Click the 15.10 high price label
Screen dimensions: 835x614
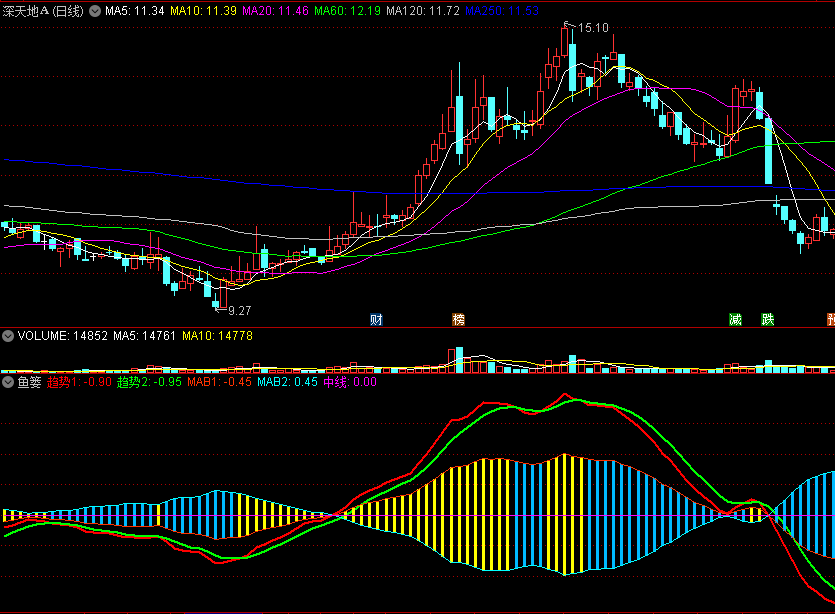pyautogui.click(x=593, y=28)
